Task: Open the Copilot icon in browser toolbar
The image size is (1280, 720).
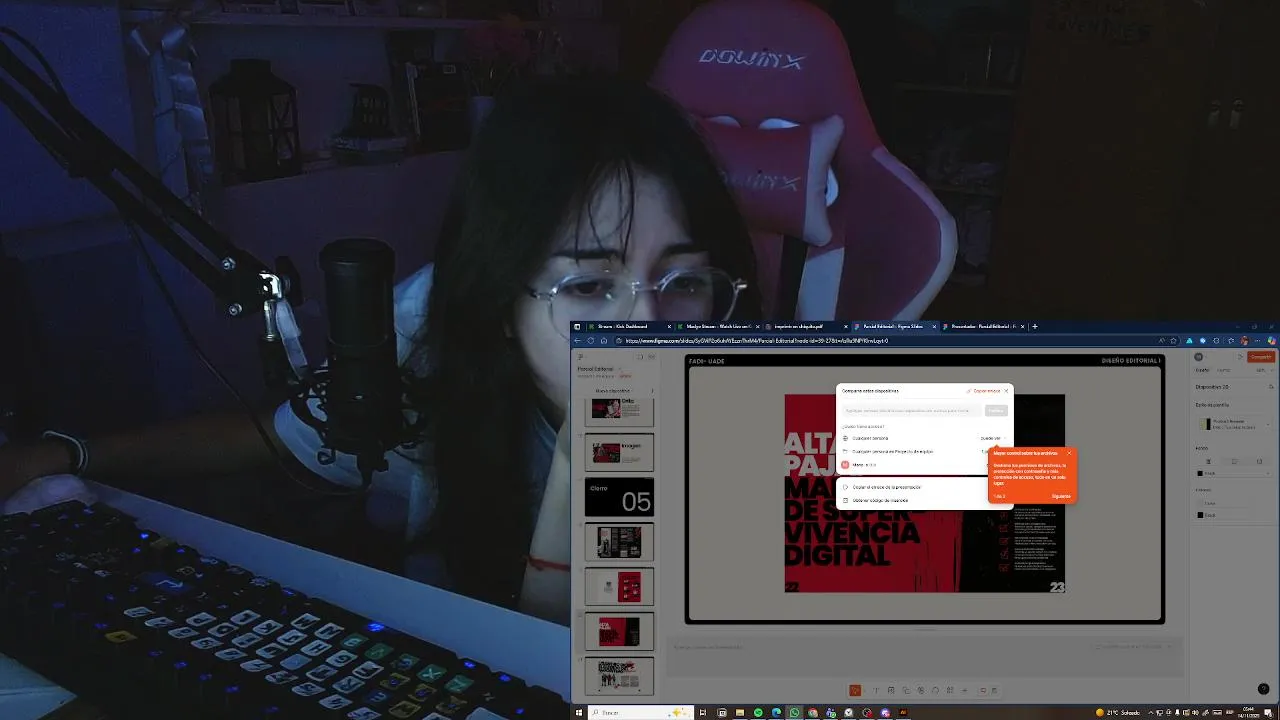Action: coord(1272,340)
